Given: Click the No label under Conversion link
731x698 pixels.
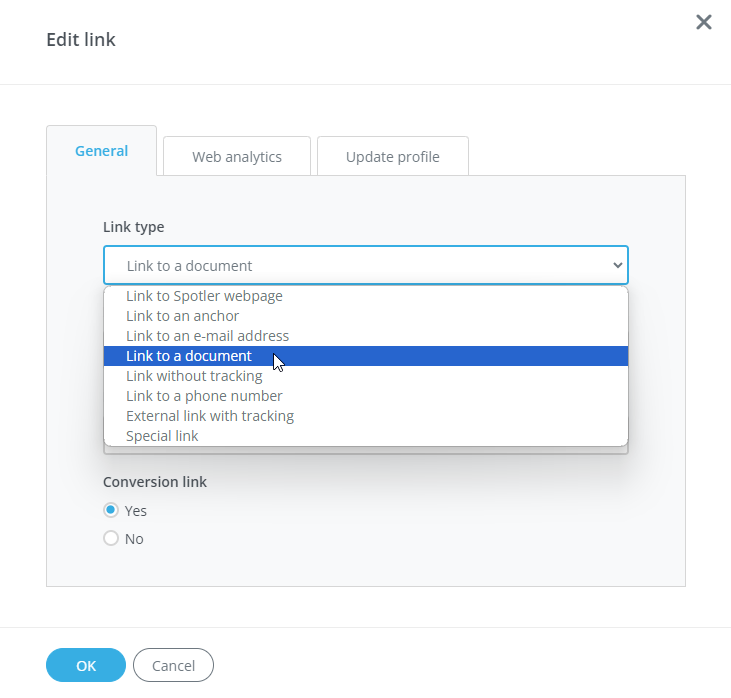Looking at the screenshot, I should [134, 539].
